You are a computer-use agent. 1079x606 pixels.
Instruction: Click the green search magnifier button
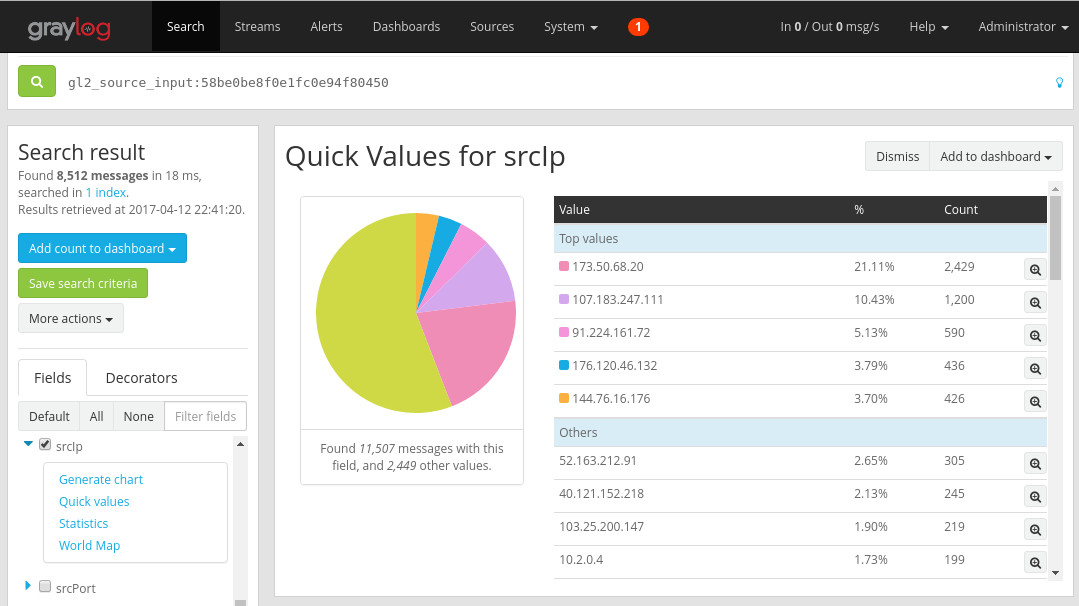coord(37,82)
